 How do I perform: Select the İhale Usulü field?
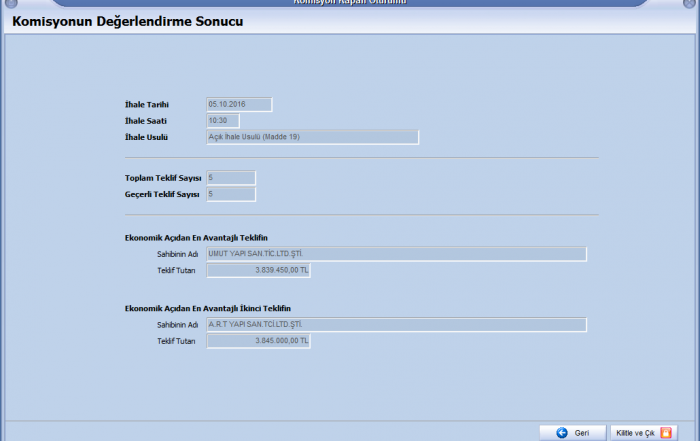(311, 137)
